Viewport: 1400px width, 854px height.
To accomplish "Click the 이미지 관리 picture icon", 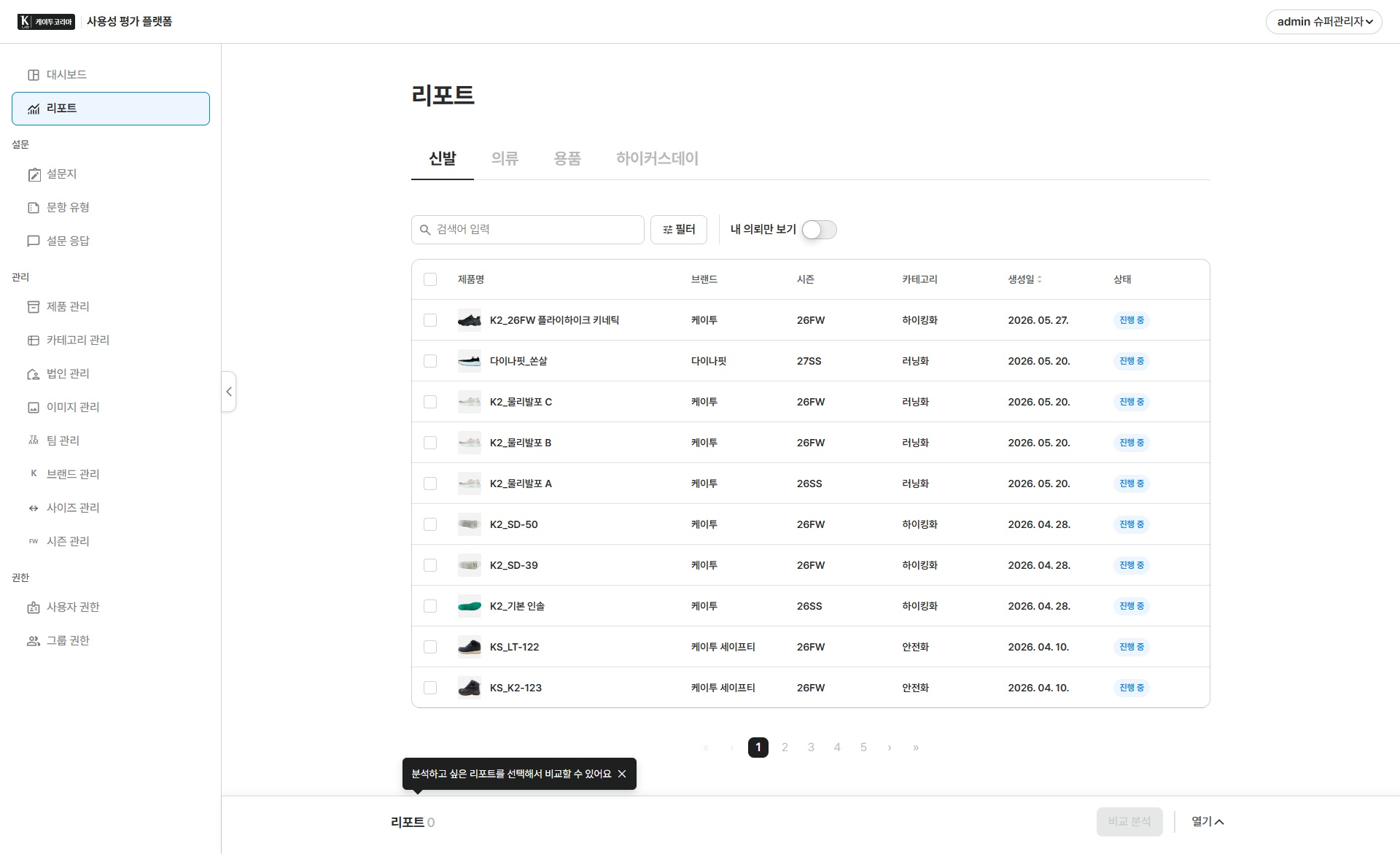I will click(34, 408).
